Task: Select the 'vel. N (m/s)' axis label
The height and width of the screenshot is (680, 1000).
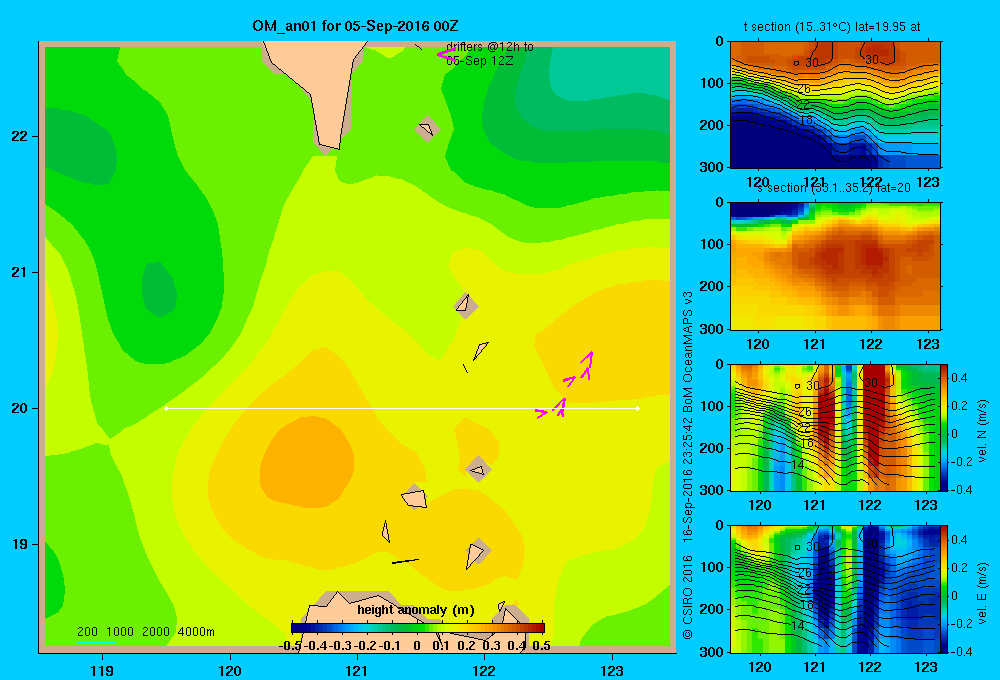Action: [x=982, y=431]
